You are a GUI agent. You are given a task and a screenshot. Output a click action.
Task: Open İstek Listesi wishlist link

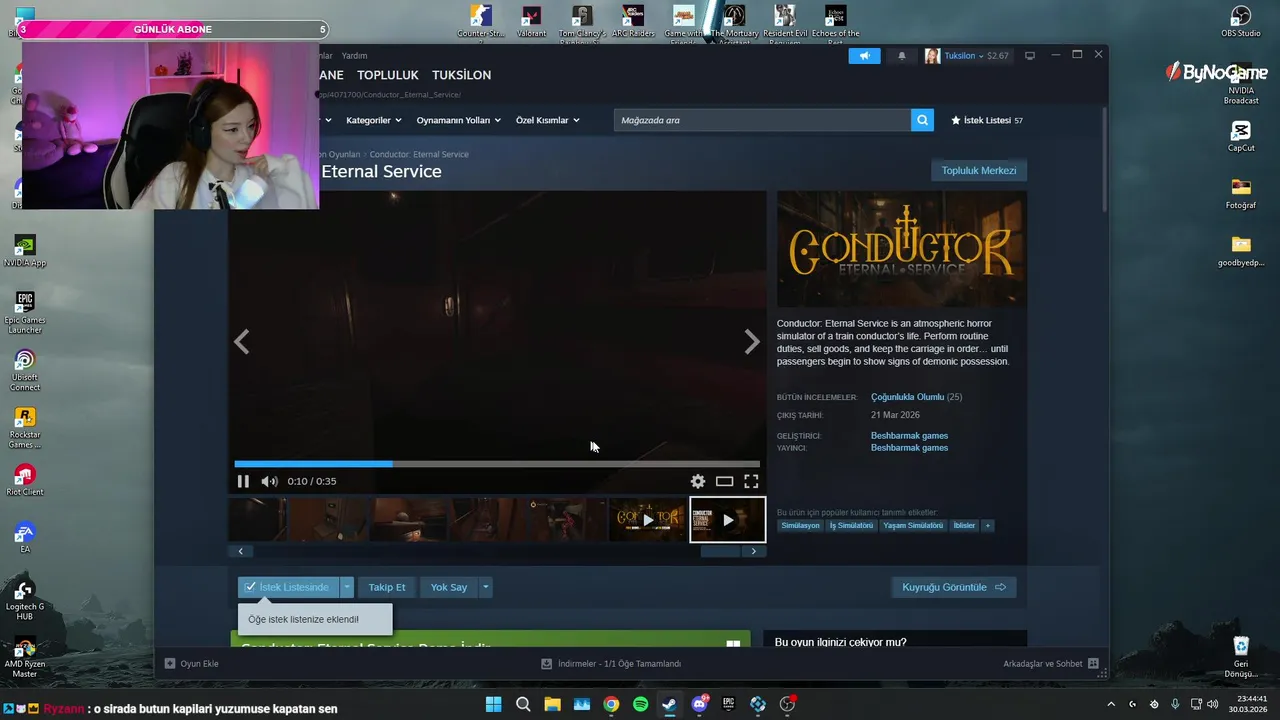986,120
